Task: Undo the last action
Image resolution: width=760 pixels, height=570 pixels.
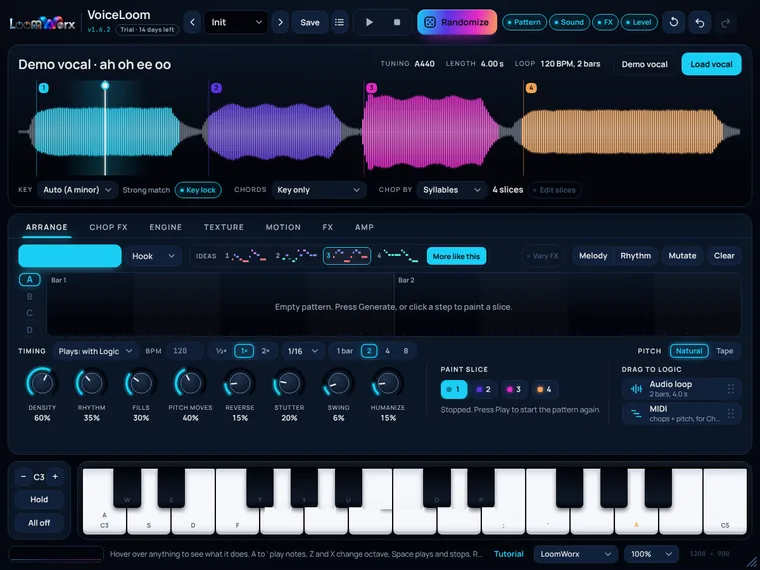Action: pos(699,22)
